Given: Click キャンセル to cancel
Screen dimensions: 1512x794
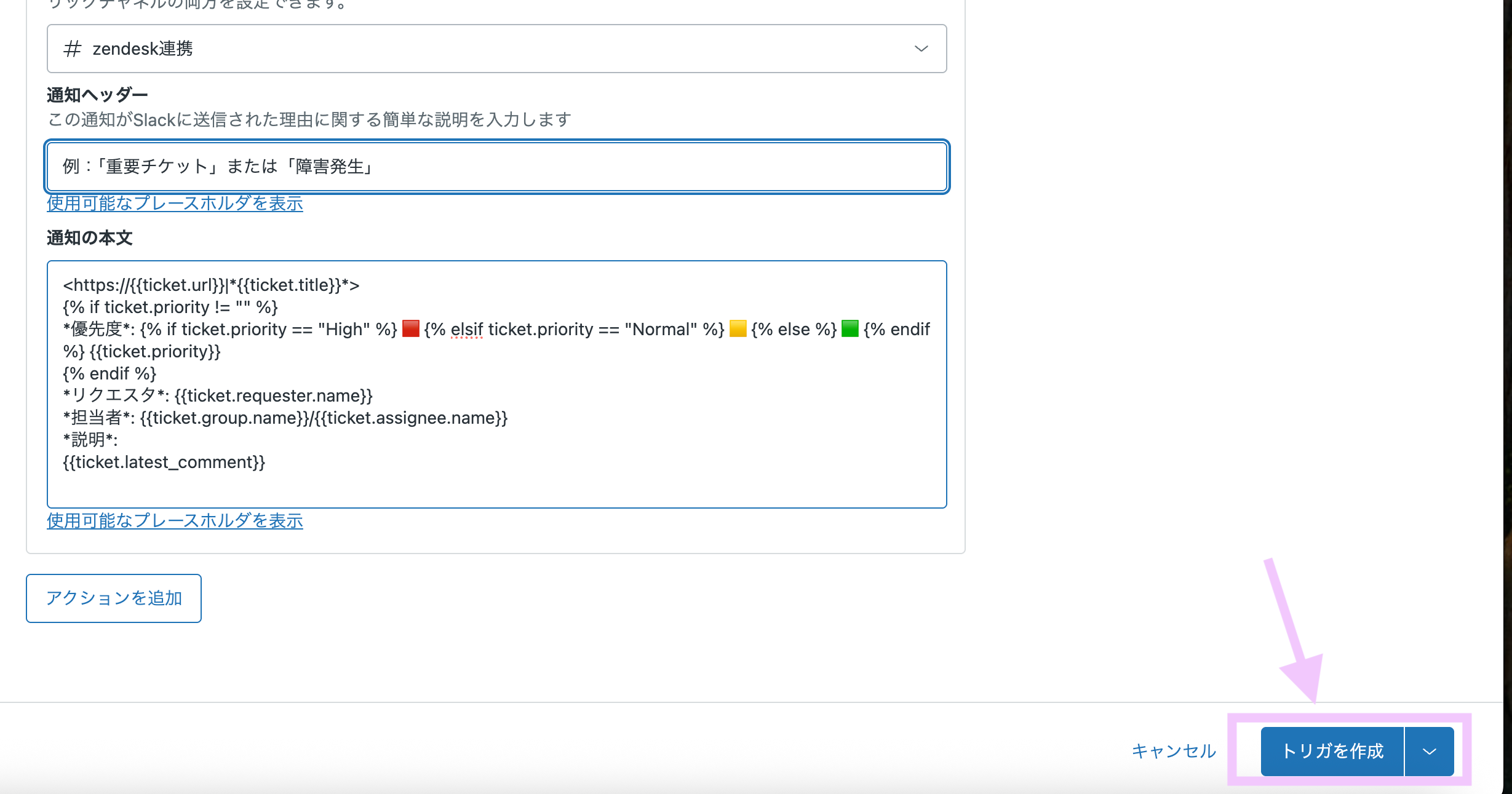Looking at the screenshot, I should (1174, 751).
